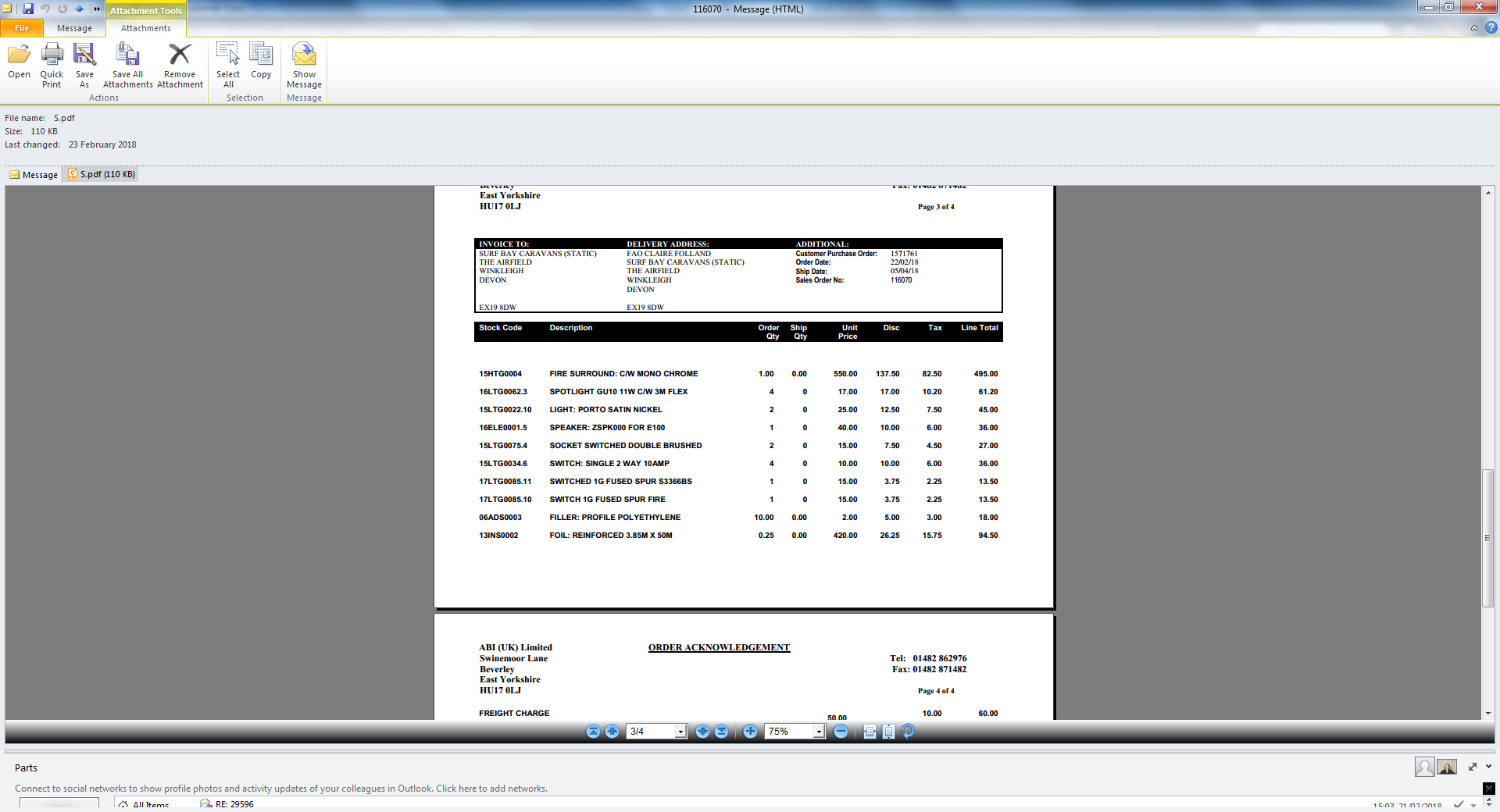The width and height of the screenshot is (1500, 812).
Task: Click the description FILLER: PROFILE POLYETHYLENE
Action: click(615, 518)
